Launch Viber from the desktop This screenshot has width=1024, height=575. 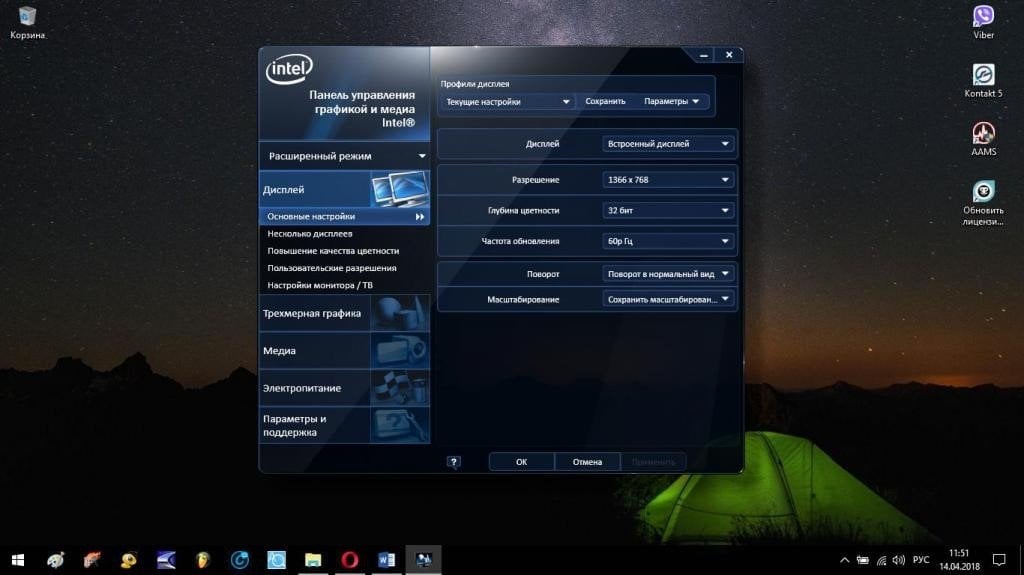984,22
